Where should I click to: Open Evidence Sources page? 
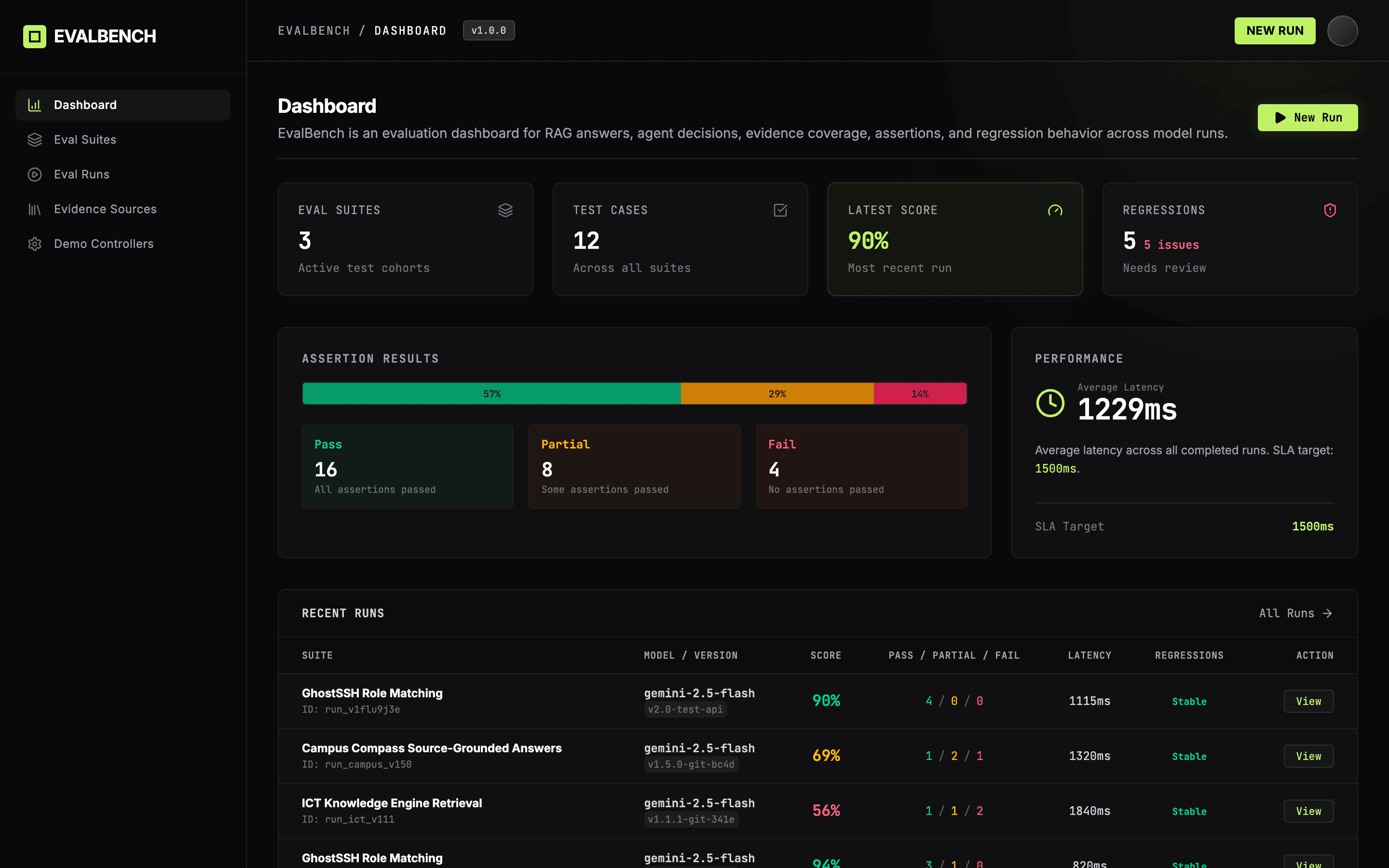123,209
